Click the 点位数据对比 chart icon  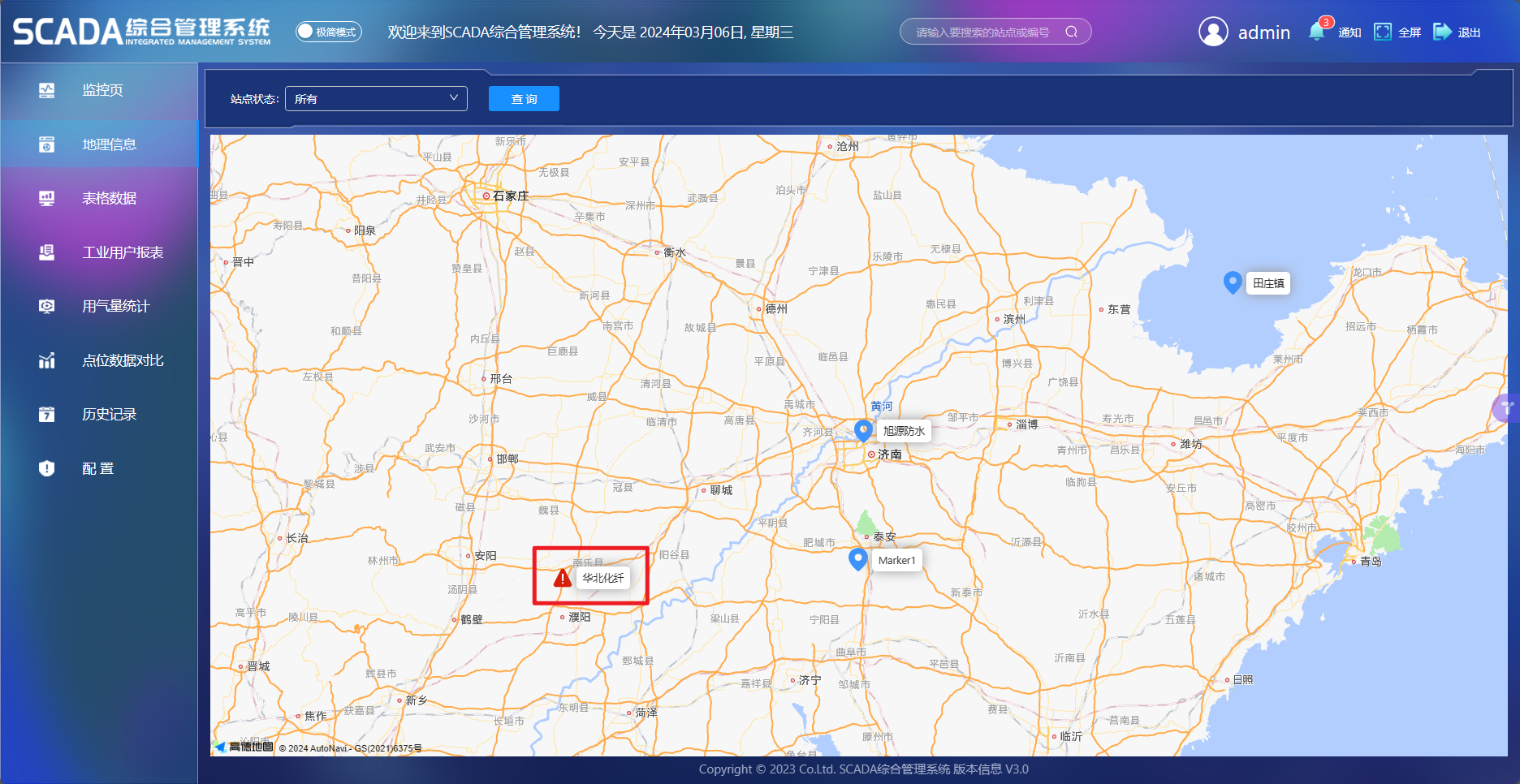[47, 360]
